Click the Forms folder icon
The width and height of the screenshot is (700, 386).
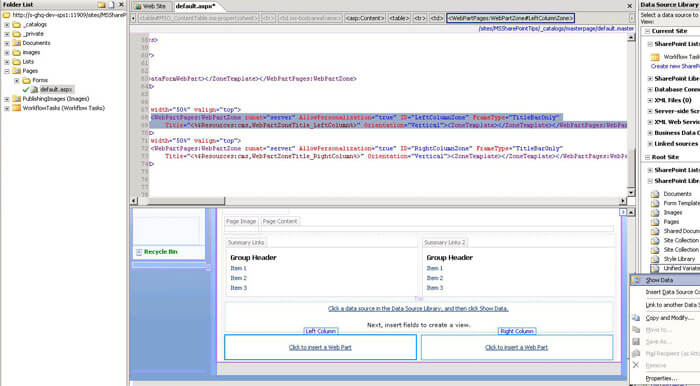coord(26,80)
